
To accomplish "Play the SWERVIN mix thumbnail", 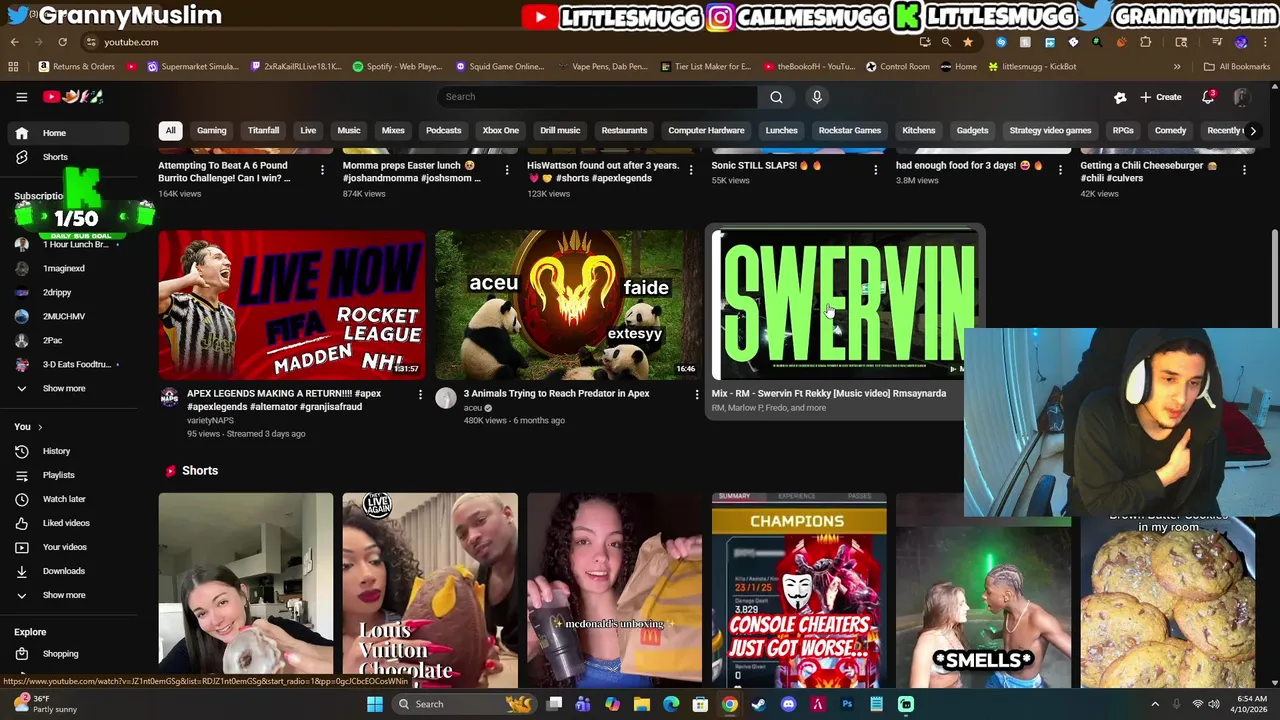I will click(845, 305).
